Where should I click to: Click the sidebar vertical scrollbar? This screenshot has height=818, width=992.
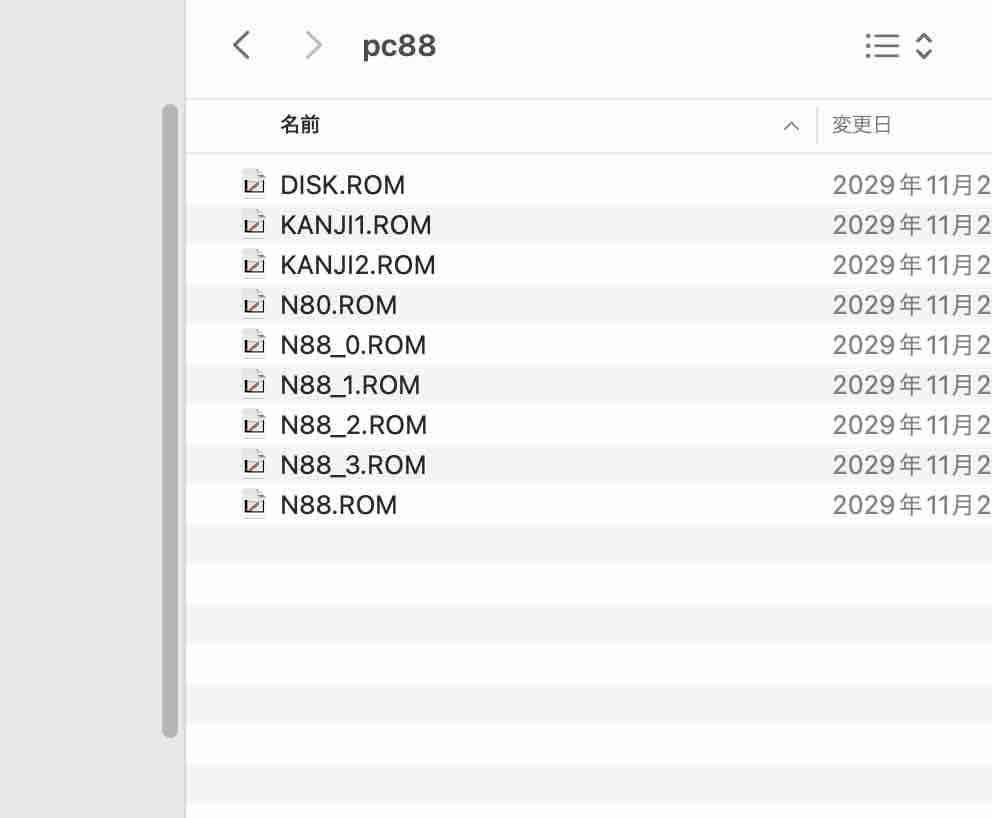(x=170, y=421)
